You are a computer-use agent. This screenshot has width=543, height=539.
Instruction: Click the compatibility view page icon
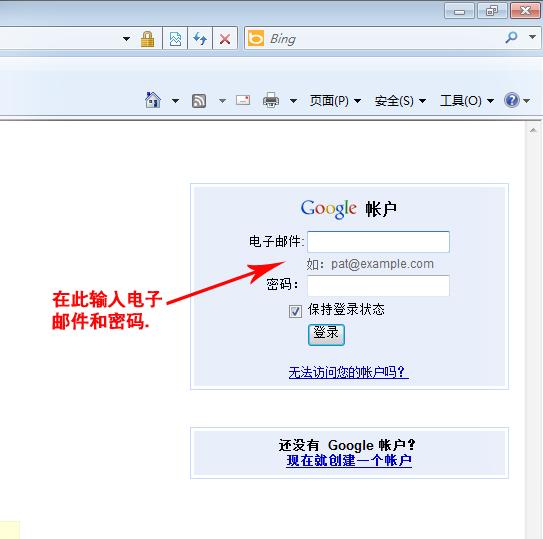point(175,38)
